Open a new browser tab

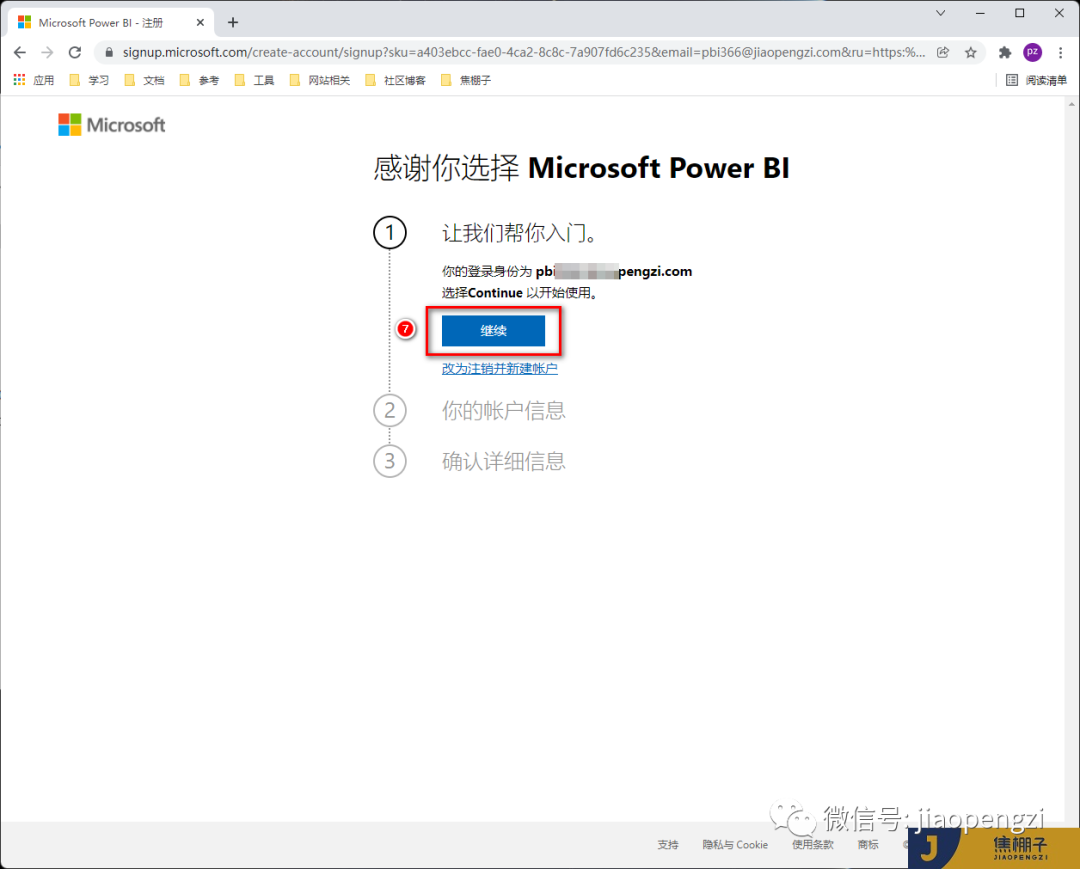point(233,23)
